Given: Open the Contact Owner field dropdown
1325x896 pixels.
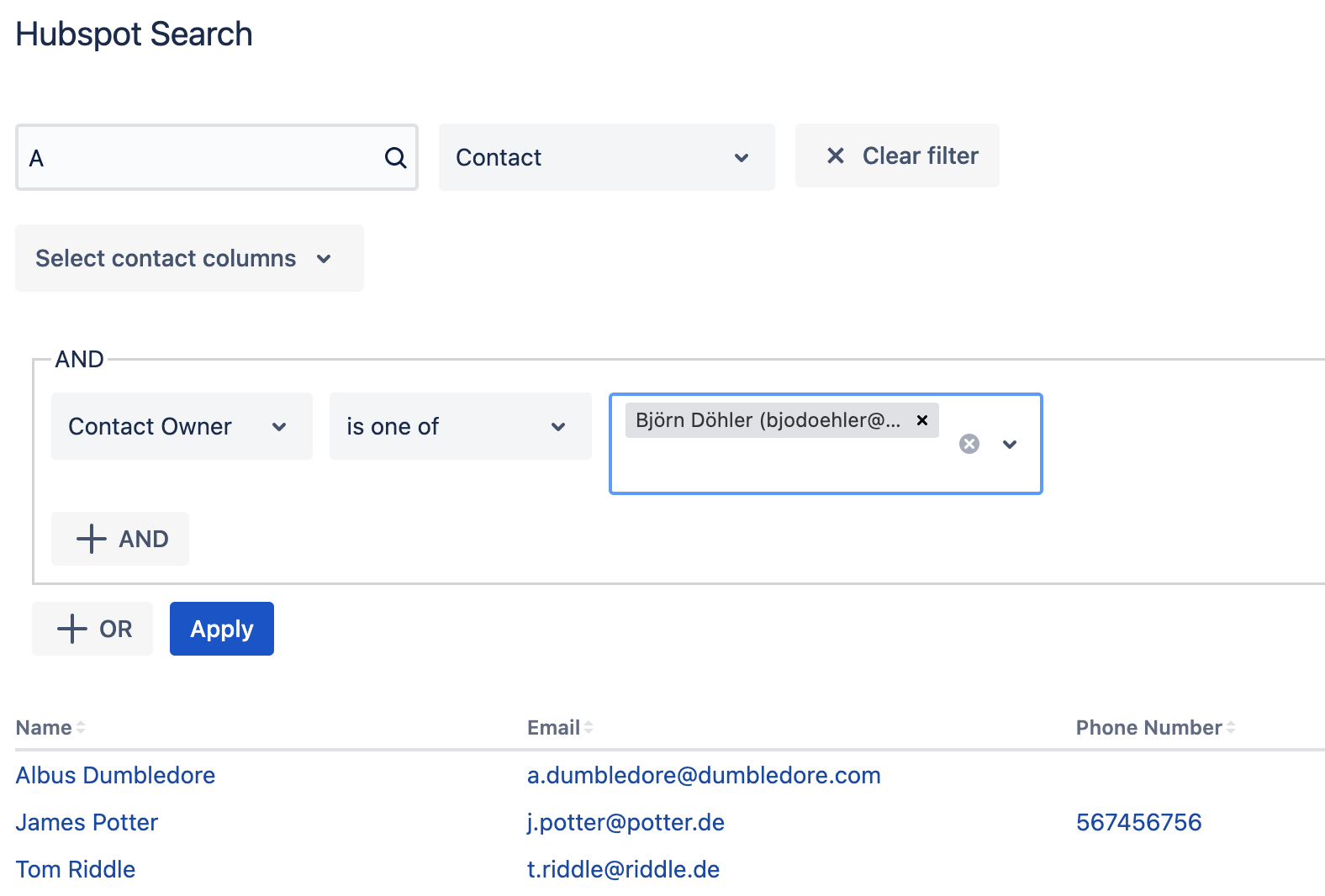Looking at the screenshot, I should [182, 427].
